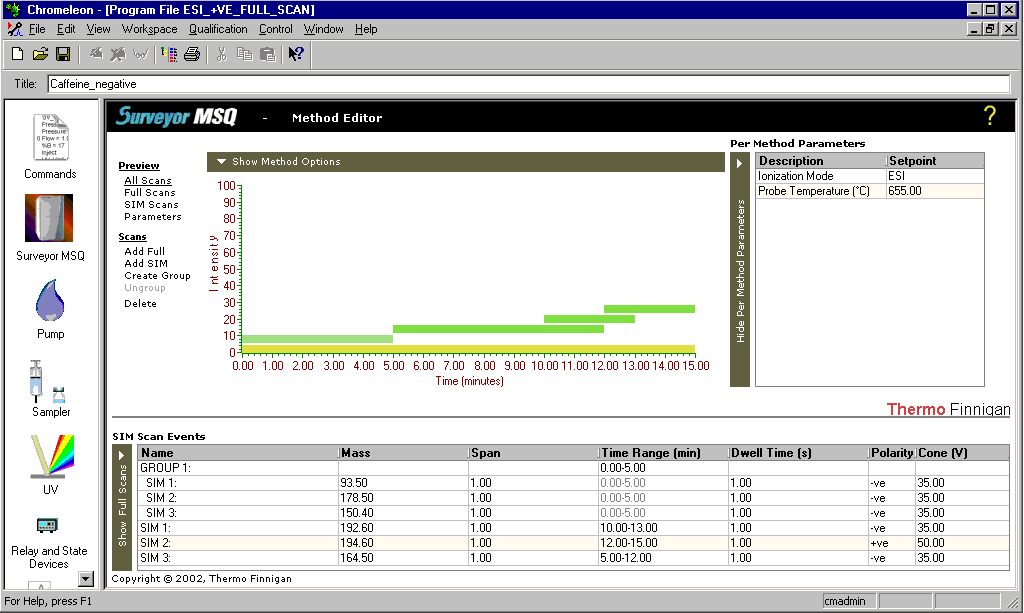Image resolution: width=1024 pixels, height=613 pixels.
Task: Click the Chromeleon icon in the title bar
Action: (x=14, y=10)
